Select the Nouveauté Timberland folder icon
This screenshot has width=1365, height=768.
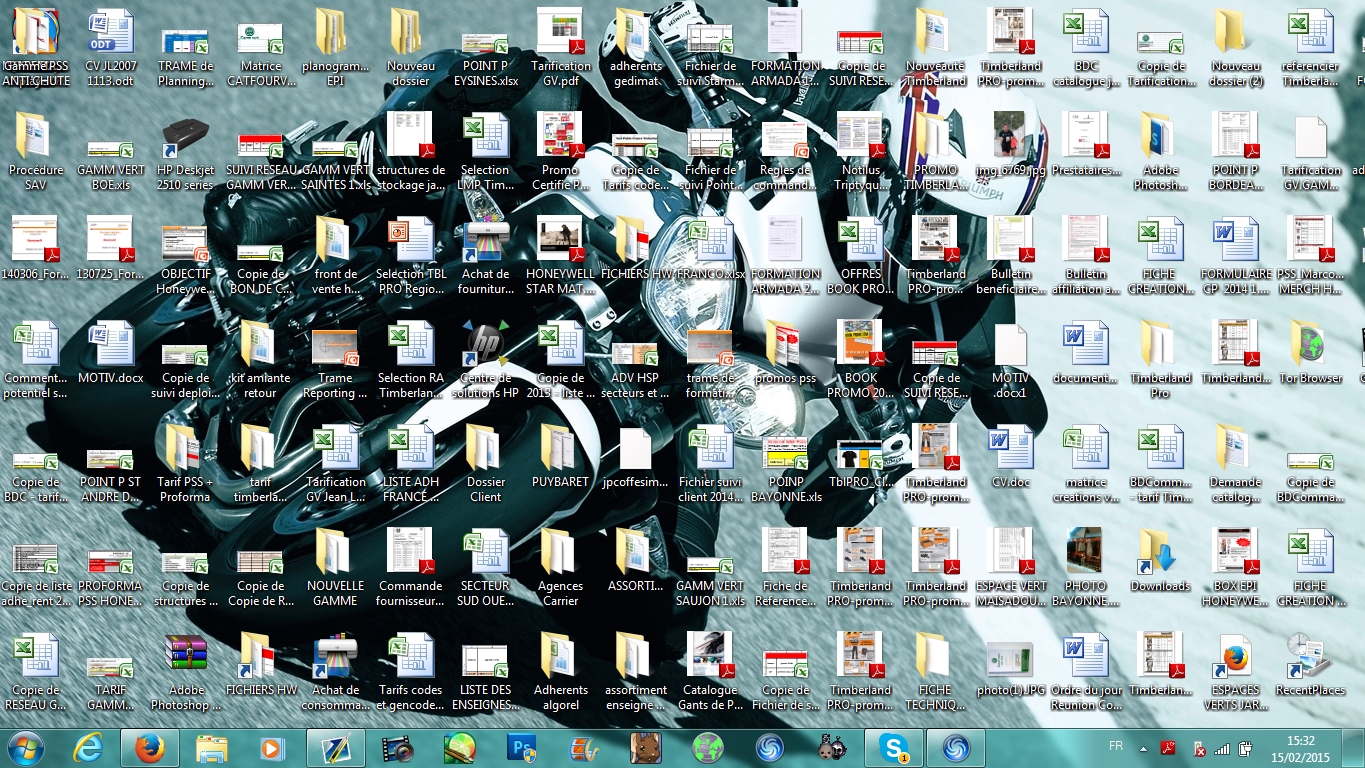pyautogui.click(x=935, y=32)
